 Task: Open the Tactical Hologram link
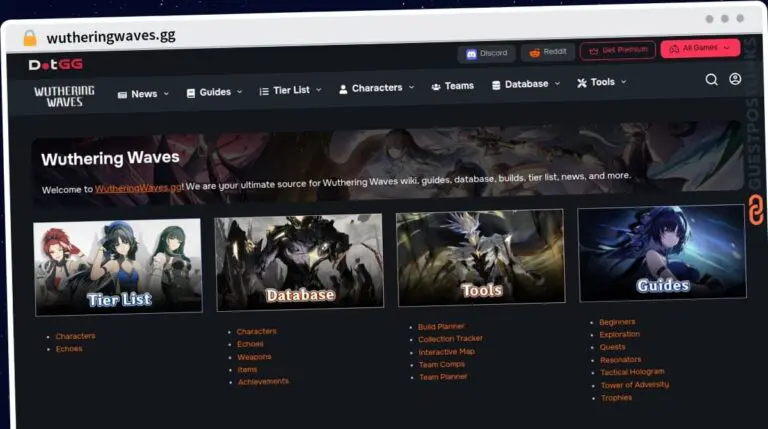tap(632, 372)
